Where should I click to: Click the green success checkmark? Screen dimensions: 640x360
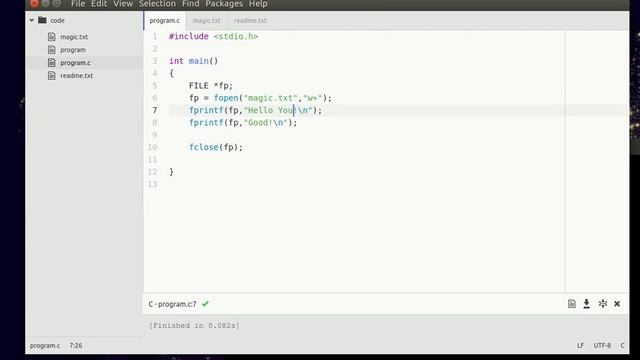(x=205, y=304)
